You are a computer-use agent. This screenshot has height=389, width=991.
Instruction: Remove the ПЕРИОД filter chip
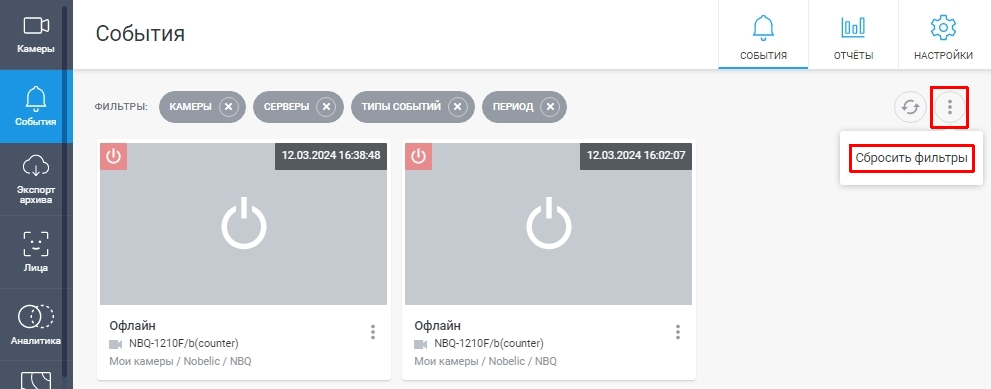550,107
